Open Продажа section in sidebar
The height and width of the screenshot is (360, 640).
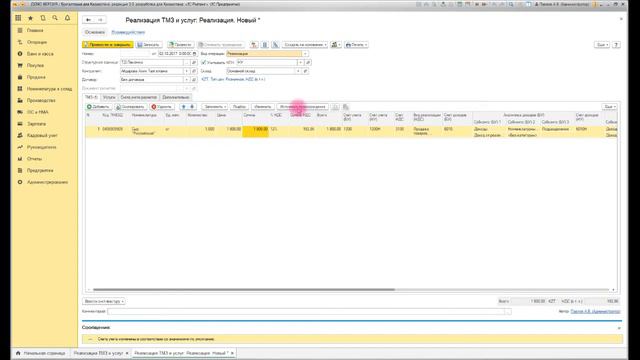click(x=36, y=77)
